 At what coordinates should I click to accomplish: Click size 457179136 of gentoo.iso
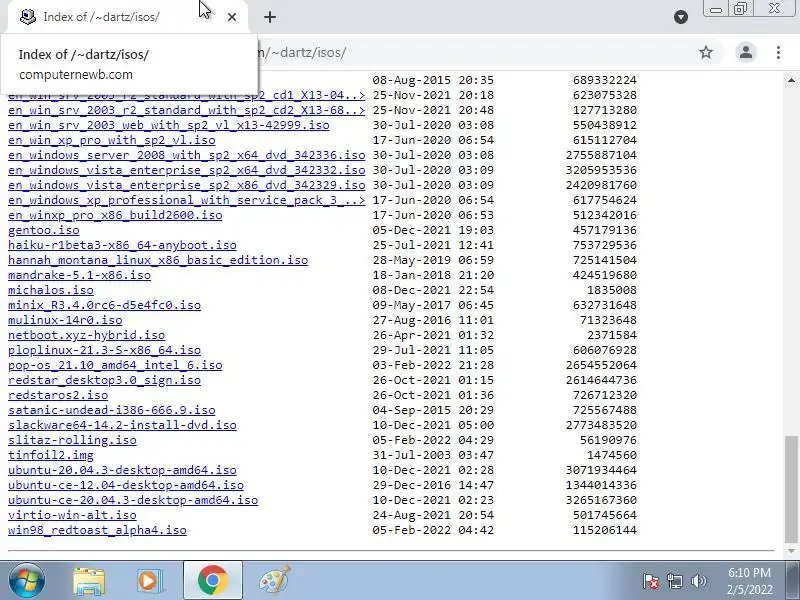pyautogui.click(x=605, y=230)
